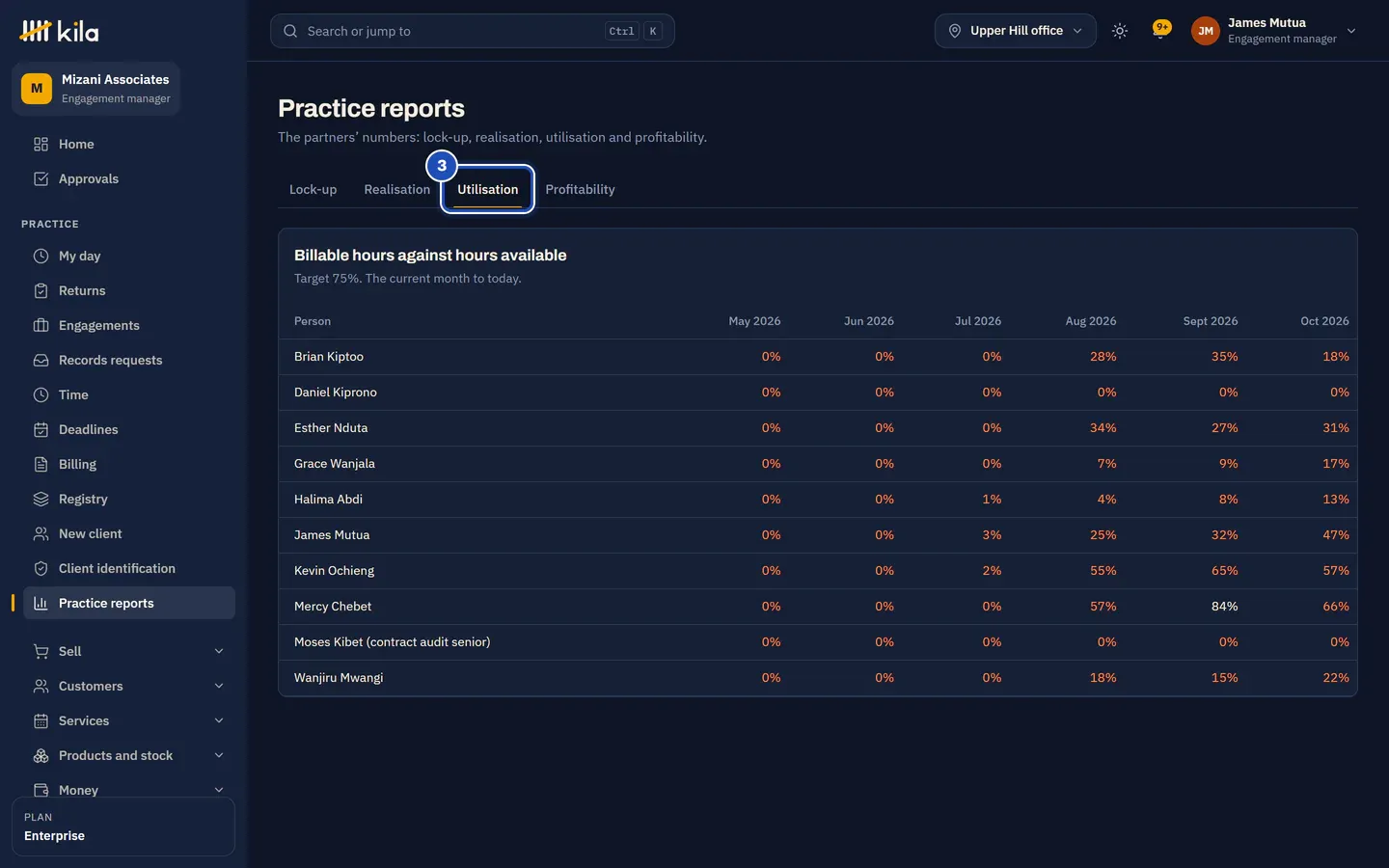Screen dimensions: 1389x868
Task: Open the Time clock icon
Action: [x=41, y=394]
